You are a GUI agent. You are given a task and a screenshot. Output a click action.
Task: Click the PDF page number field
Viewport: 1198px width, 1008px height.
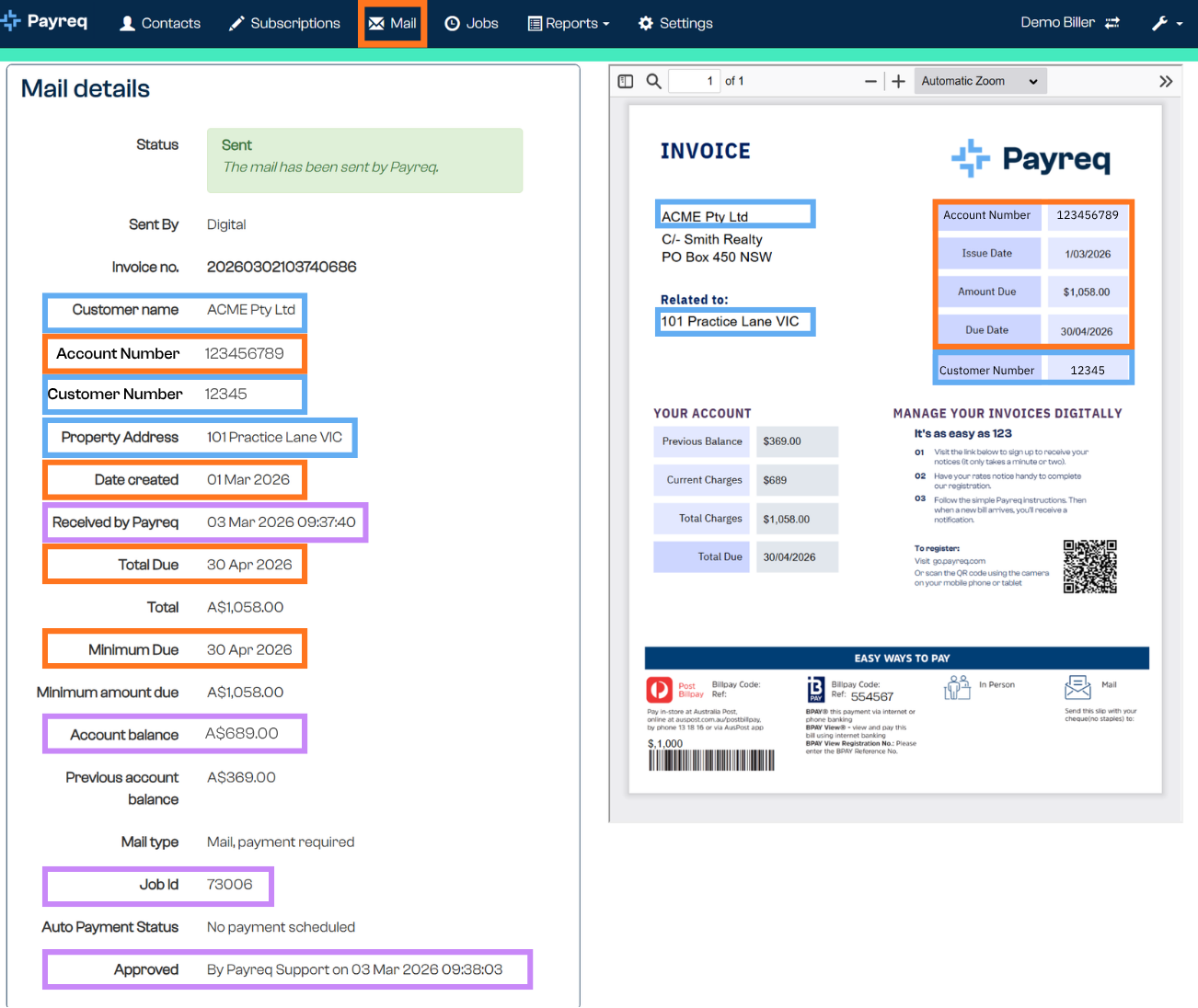tap(694, 81)
